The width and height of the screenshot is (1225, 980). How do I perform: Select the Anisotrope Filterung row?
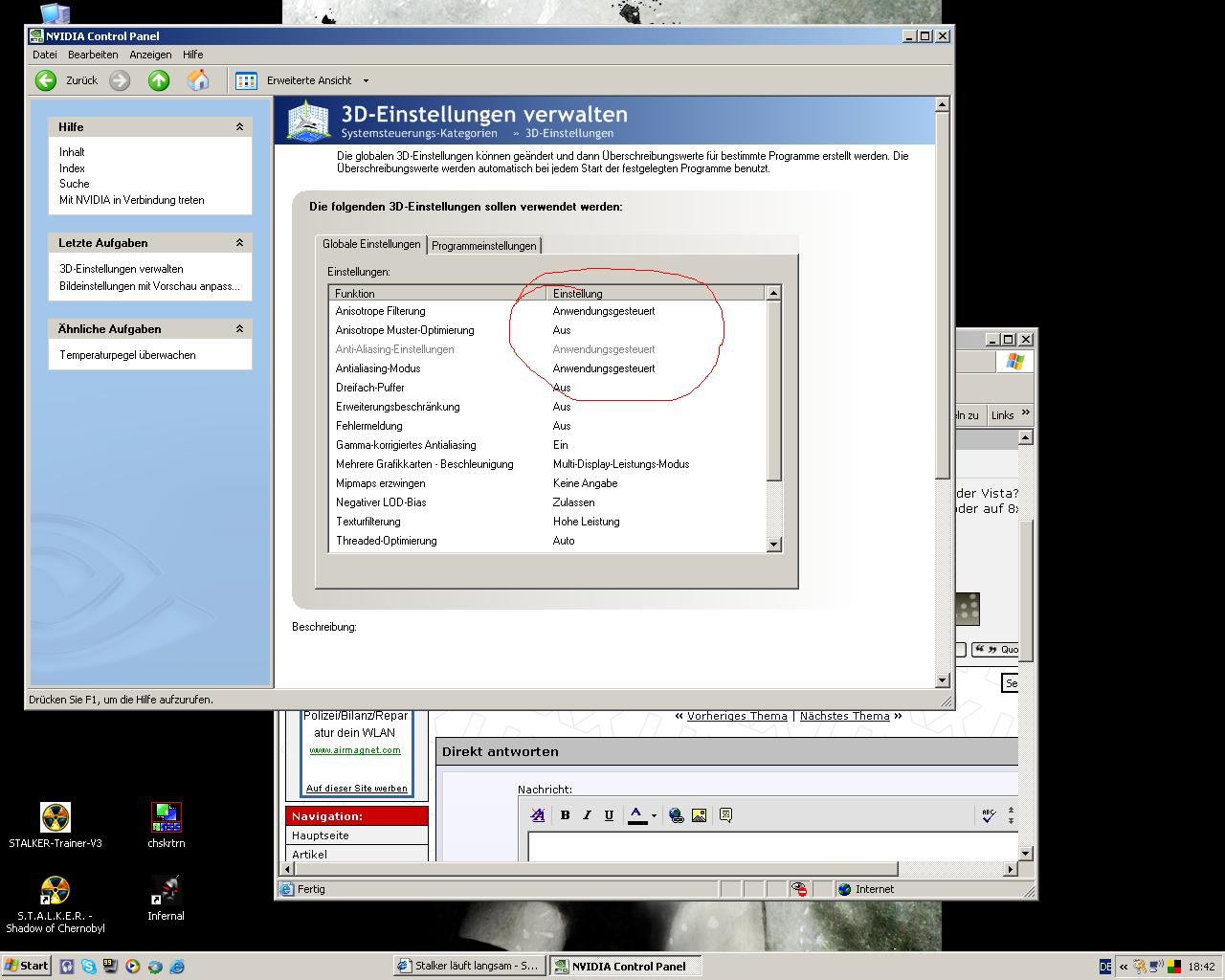[547, 311]
